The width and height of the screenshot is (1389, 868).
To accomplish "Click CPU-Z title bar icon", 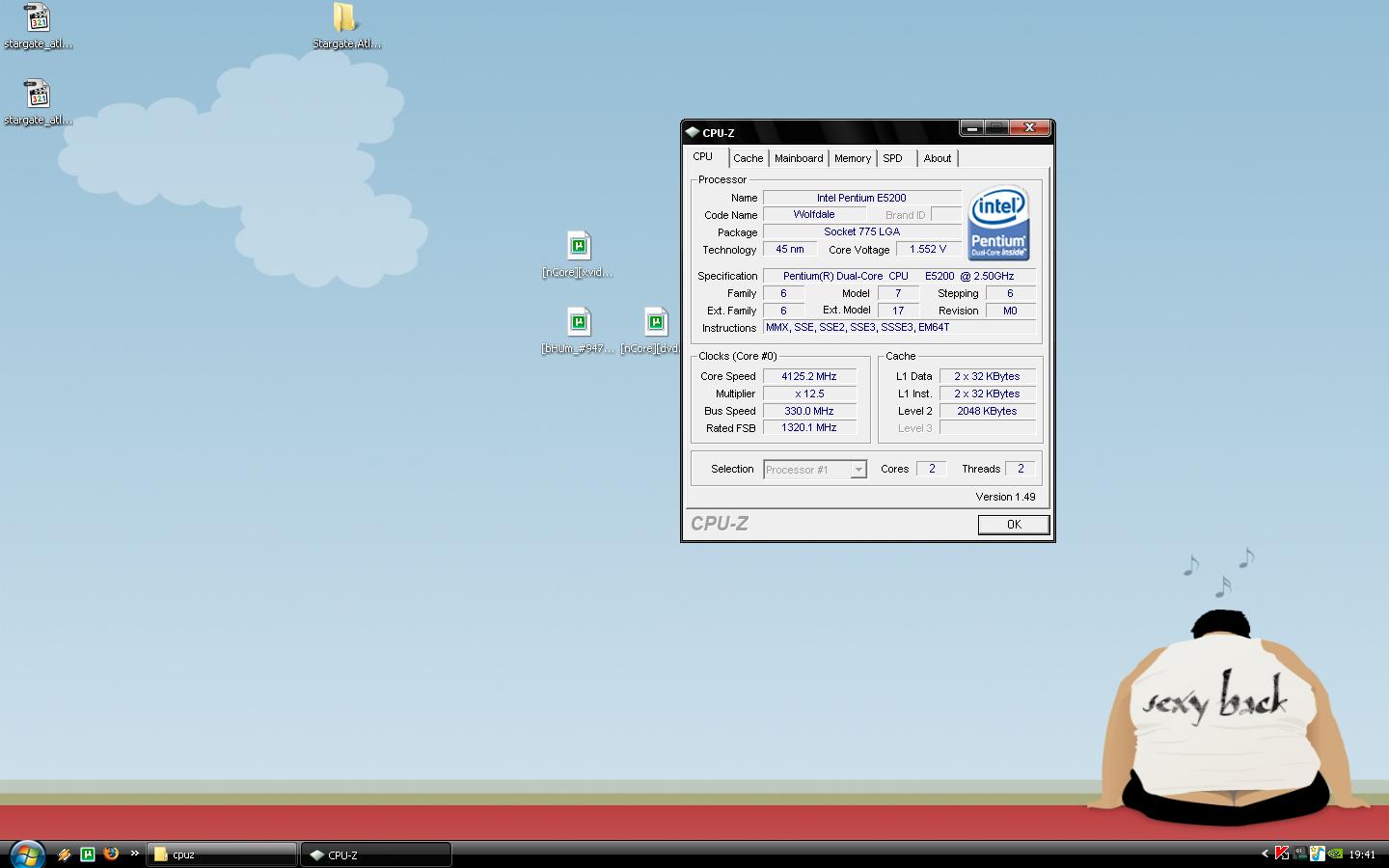I will pos(692,132).
